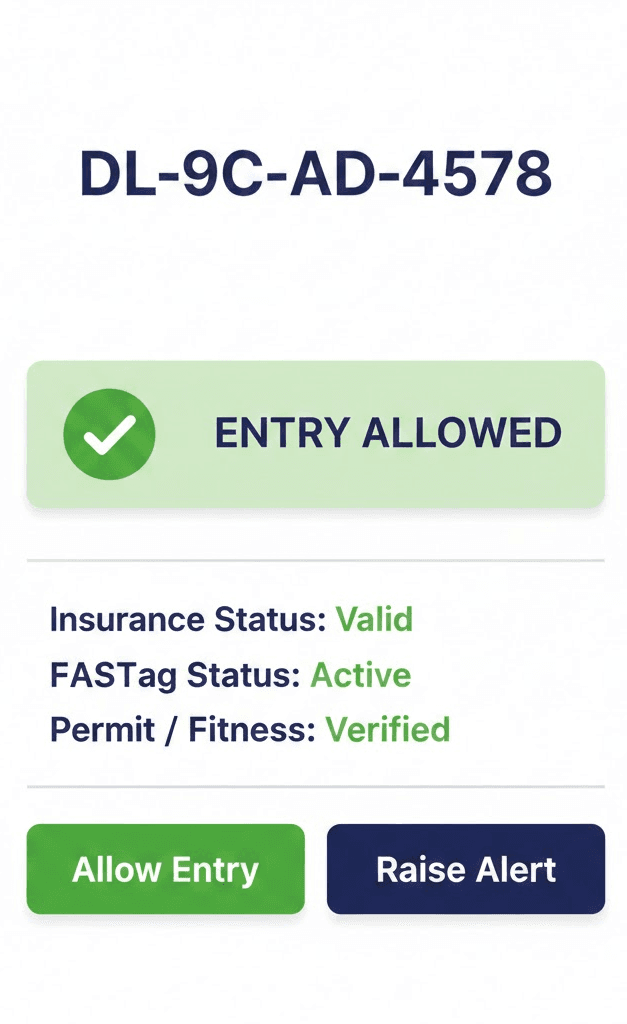The width and height of the screenshot is (627, 1024).
Task: Click the word "ENTRY" in the banner
Action: (282, 434)
